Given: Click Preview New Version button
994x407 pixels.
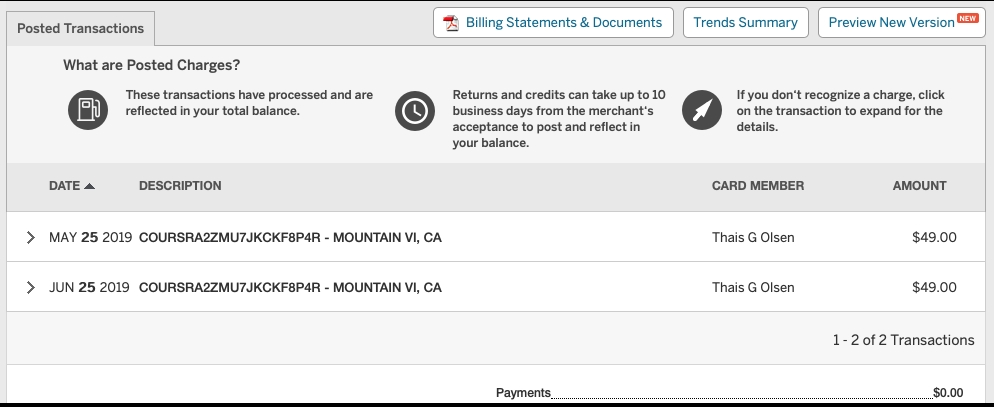Looking at the screenshot, I should coord(891,23).
